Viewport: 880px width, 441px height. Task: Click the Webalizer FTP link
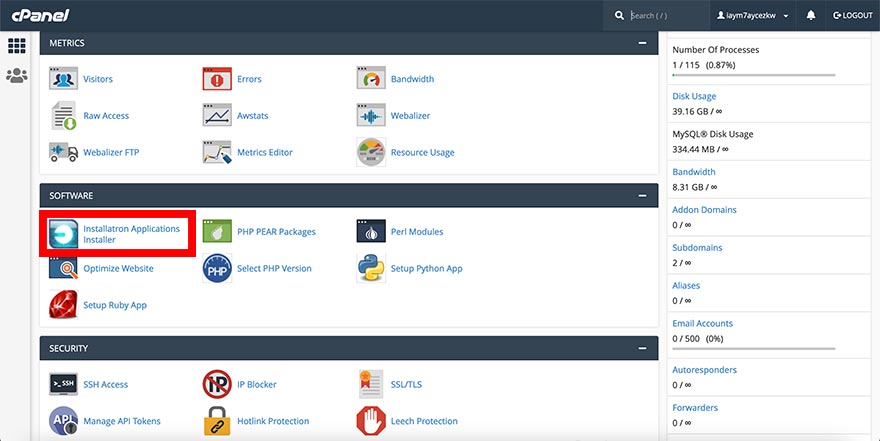111,152
